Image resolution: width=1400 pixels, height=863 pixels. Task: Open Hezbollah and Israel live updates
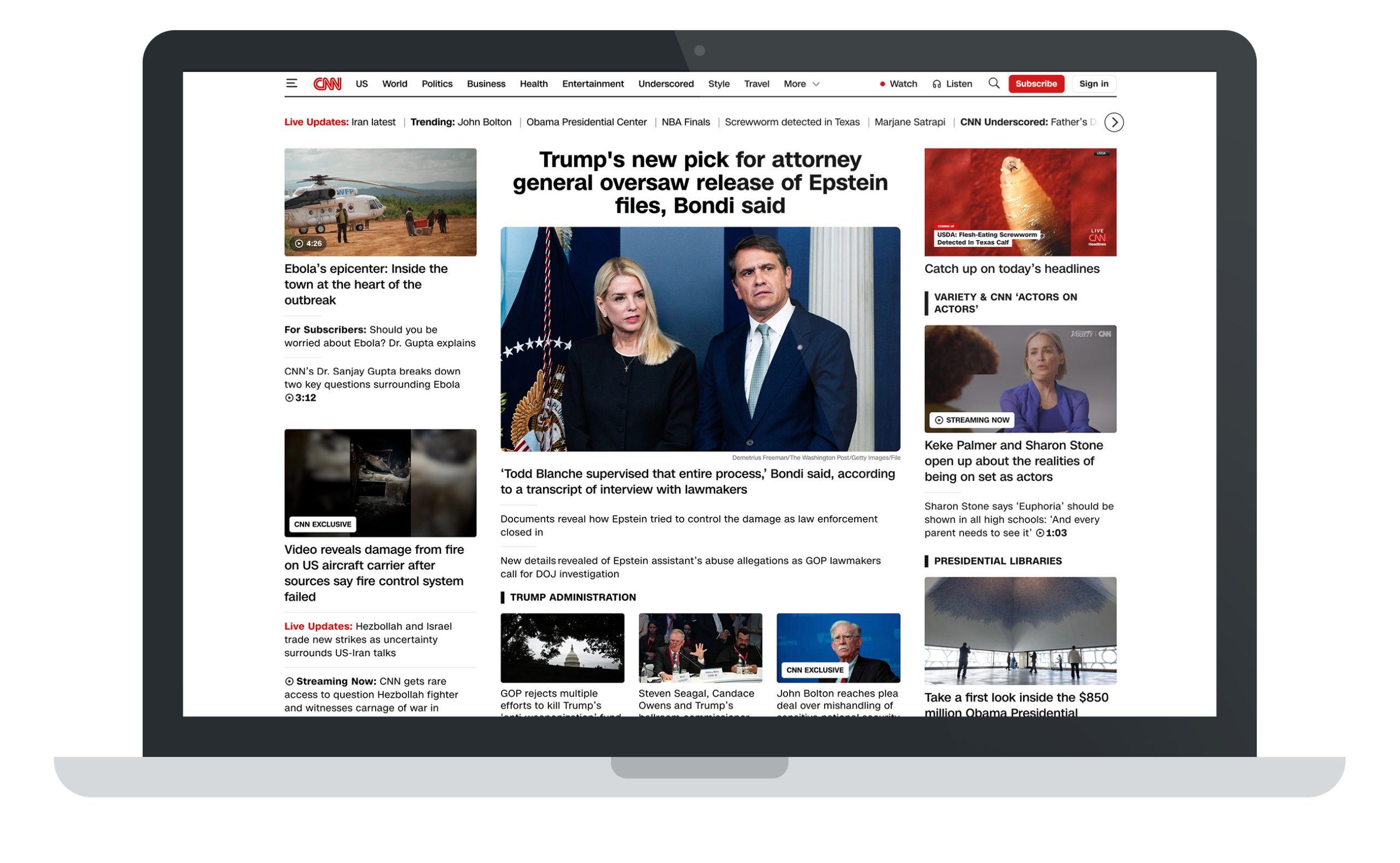(368, 640)
